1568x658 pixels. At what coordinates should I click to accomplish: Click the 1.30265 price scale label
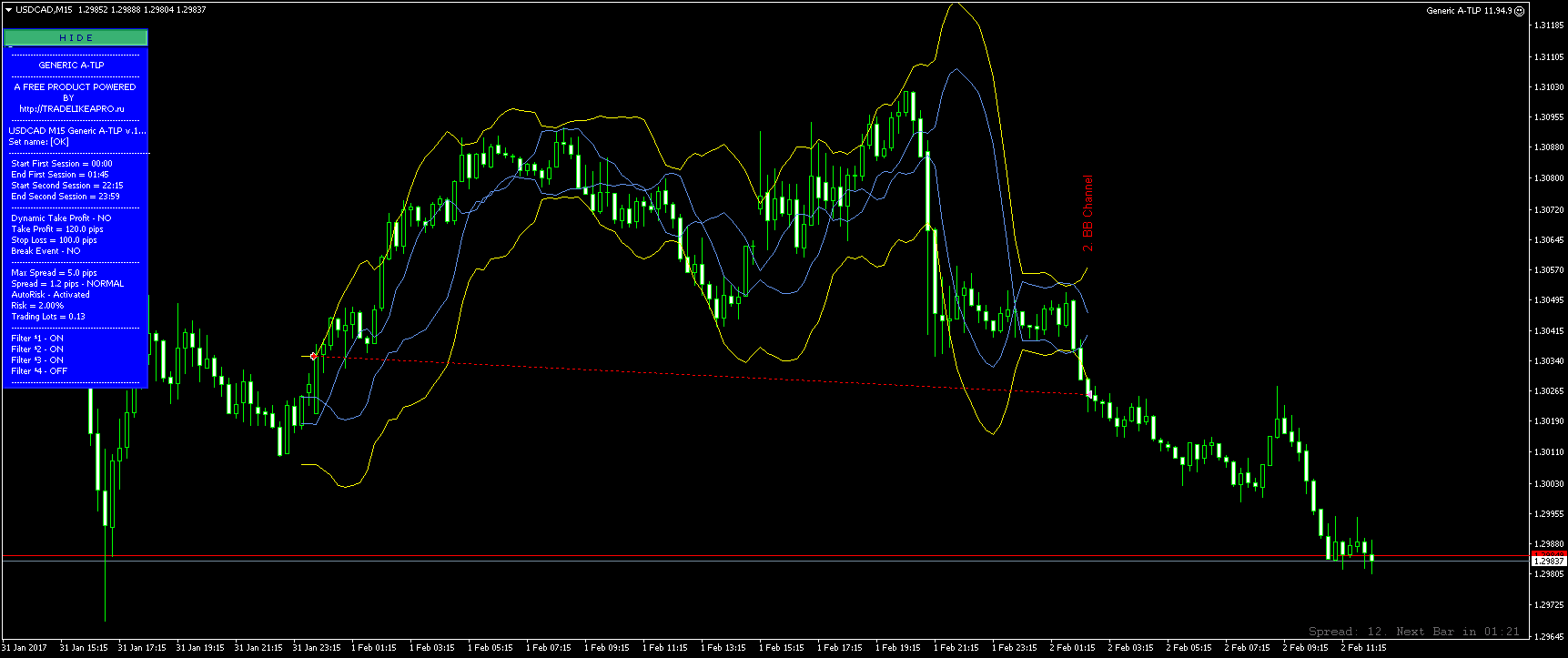(1549, 391)
